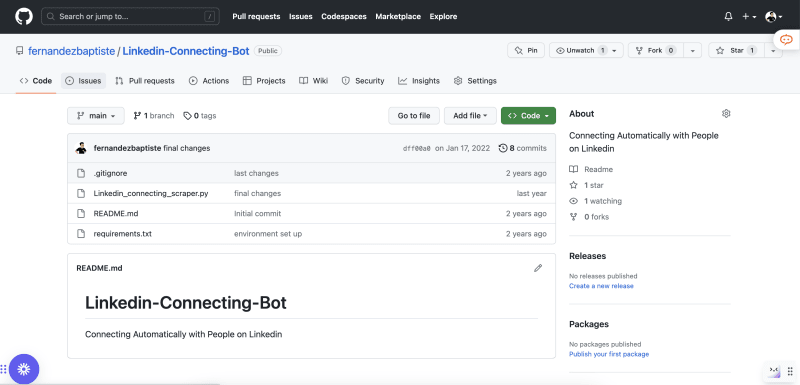Open Codespaces in the top navigation

tap(344, 16)
